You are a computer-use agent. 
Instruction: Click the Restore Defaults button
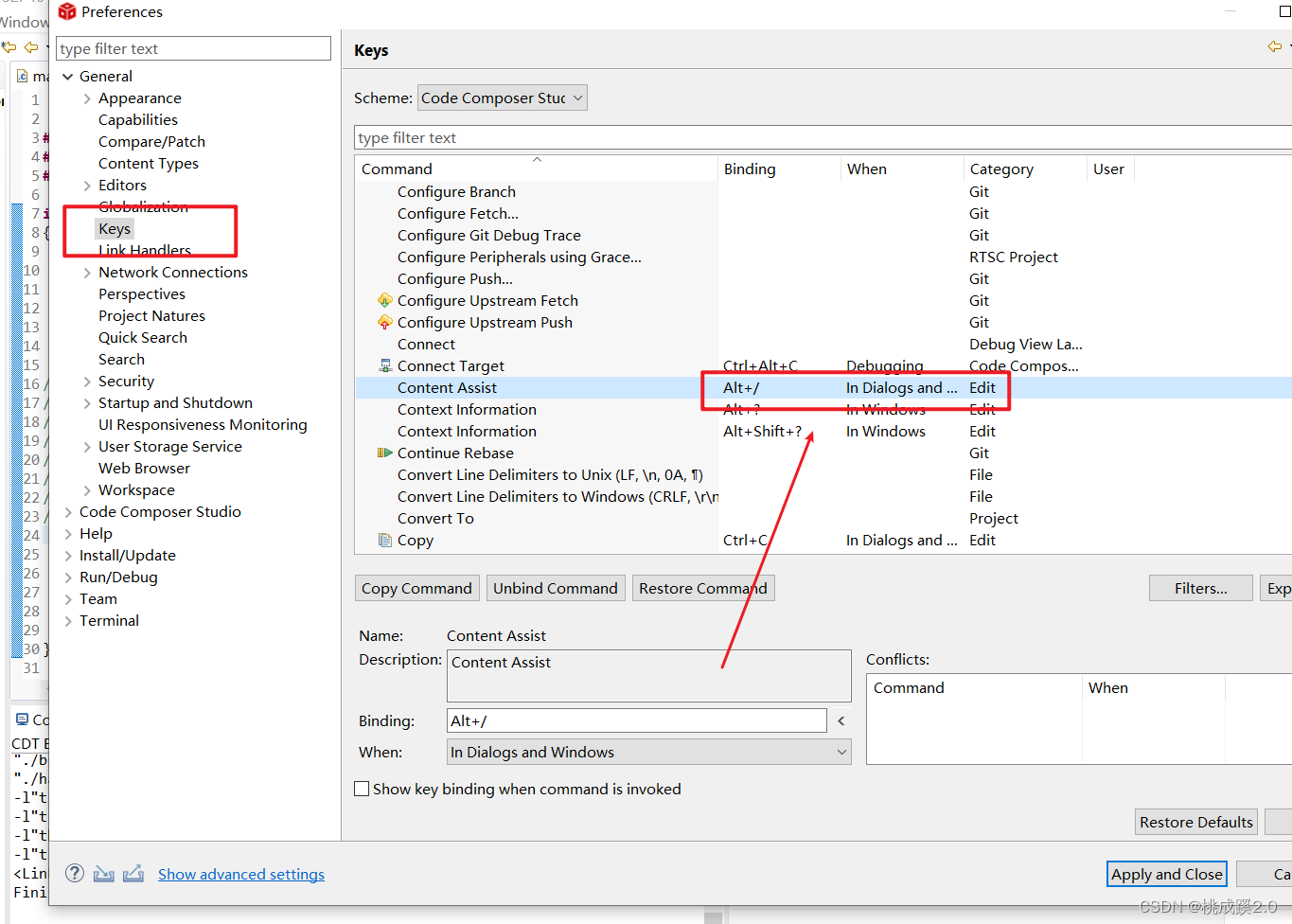tap(1196, 822)
